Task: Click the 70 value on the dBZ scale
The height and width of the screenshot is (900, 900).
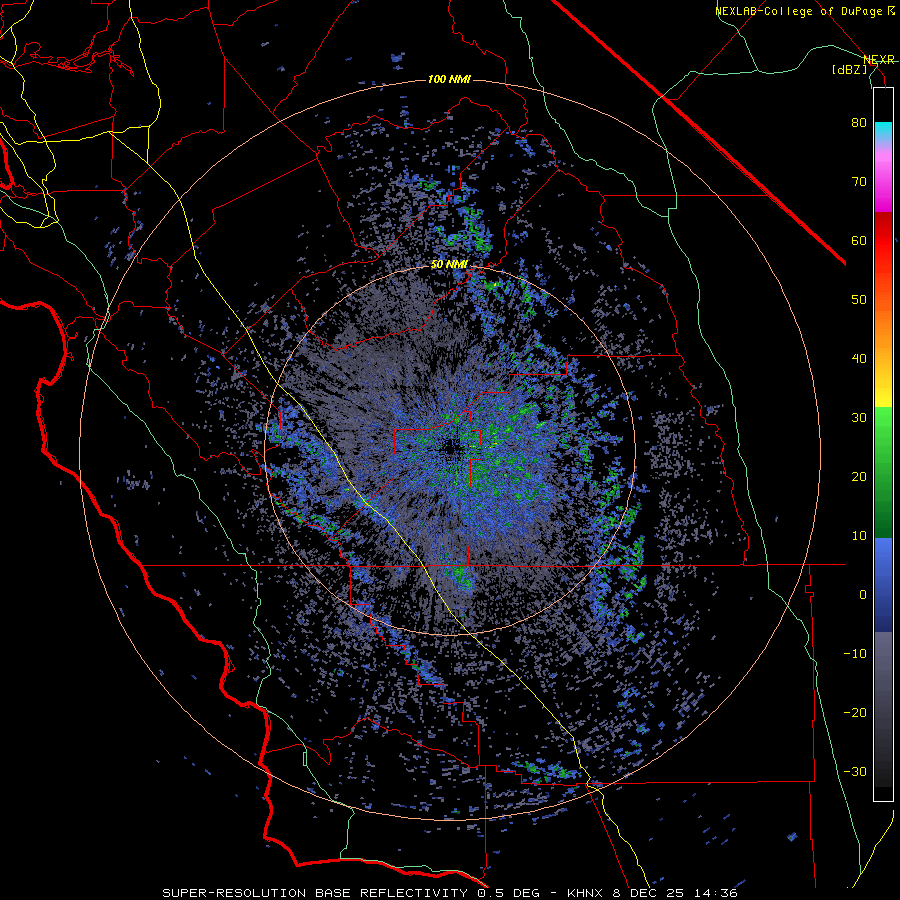Action: click(x=859, y=182)
